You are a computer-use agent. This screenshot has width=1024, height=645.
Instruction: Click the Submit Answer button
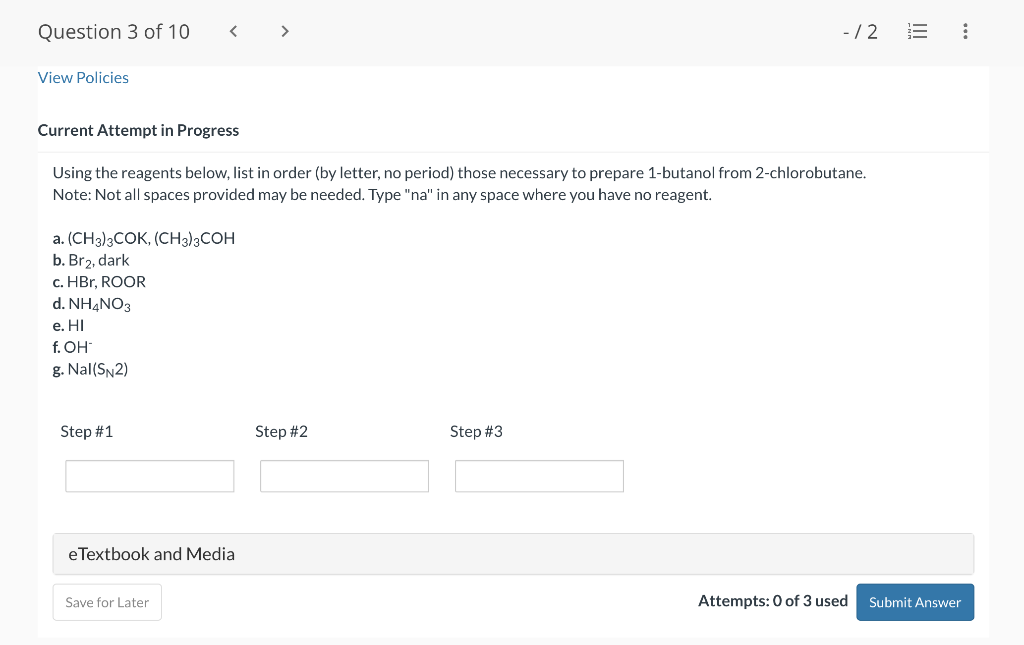click(x=914, y=602)
